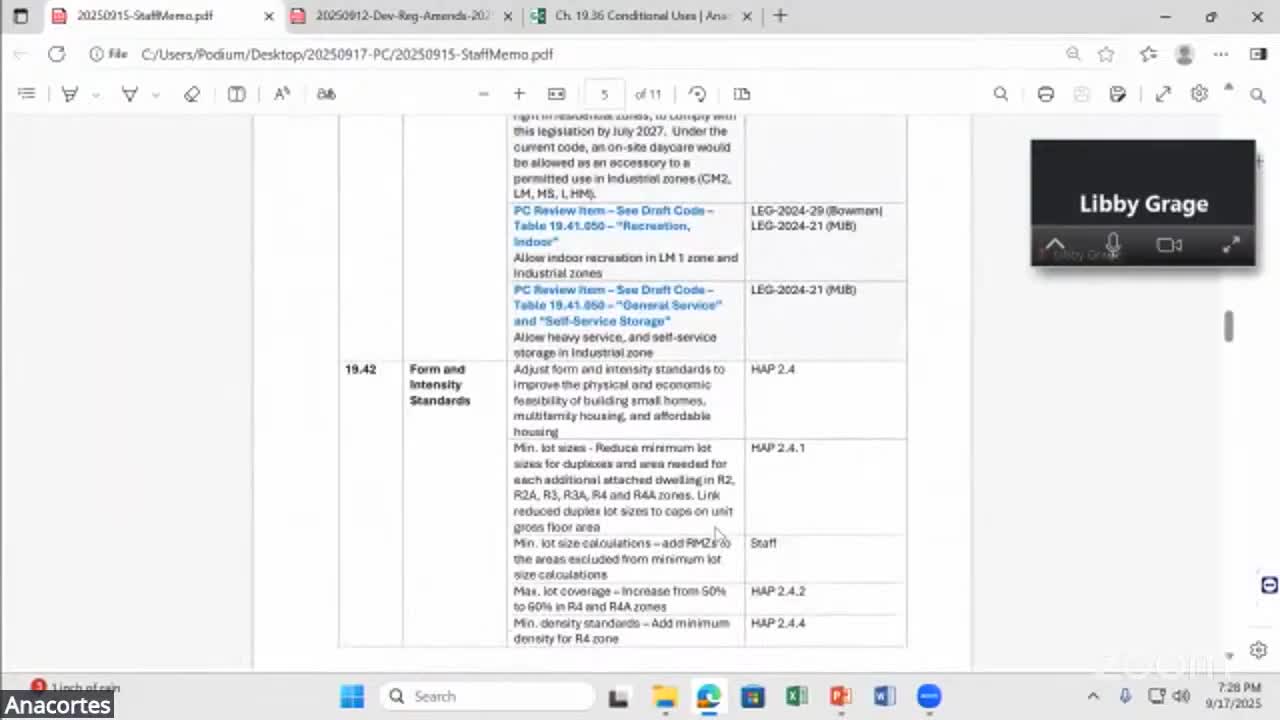
Task: Switch to the 20250915-StaffMemo.pdf tab
Action: click(145, 16)
